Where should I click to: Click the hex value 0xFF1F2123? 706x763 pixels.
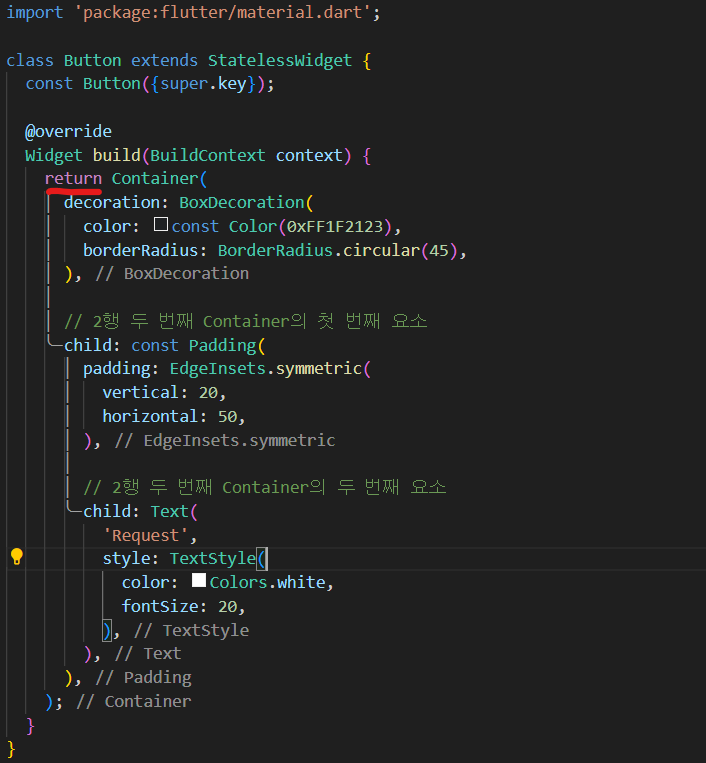(335, 226)
